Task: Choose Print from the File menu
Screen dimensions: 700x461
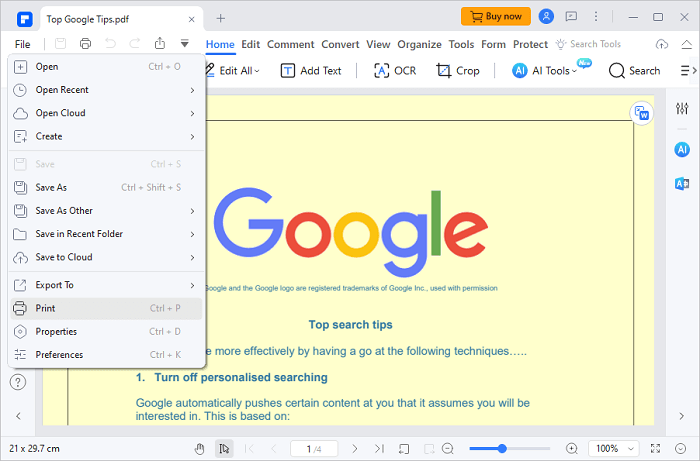Action: (x=106, y=308)
